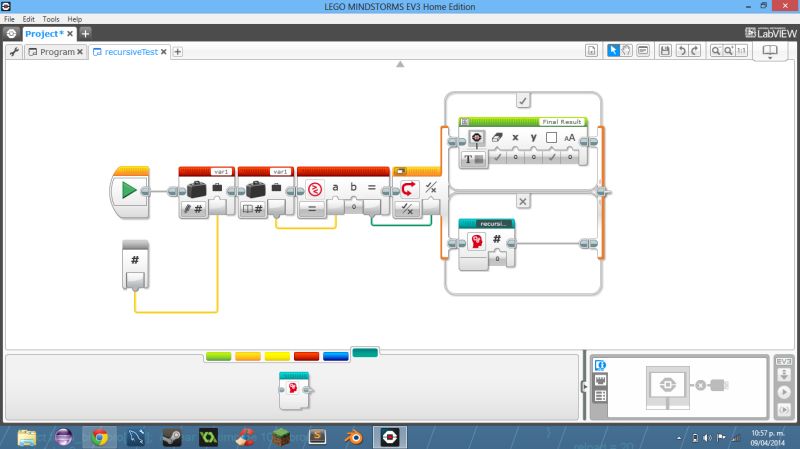Toggle Switch flat view tab icon

pos(401,171)
